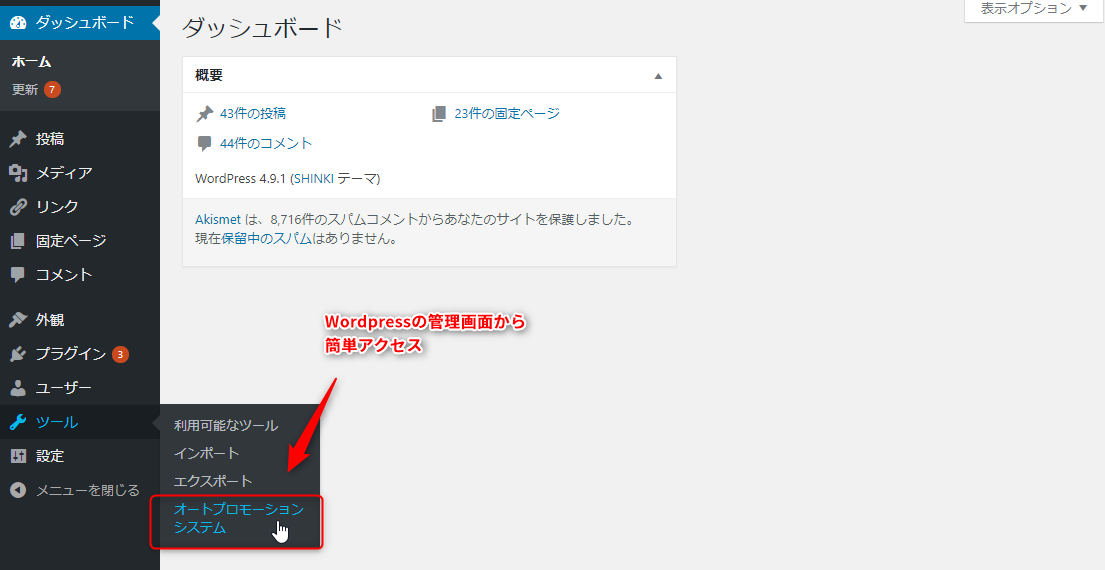Open the プラグイン menu label
Screen dimensions: 1105x570
(71, 354)
